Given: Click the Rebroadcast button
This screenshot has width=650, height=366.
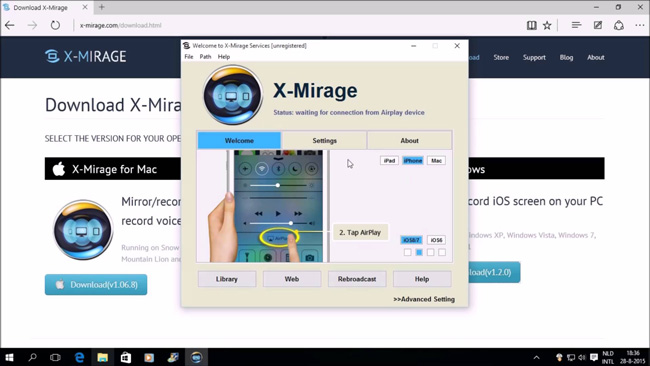Looking at the screenshot, I should [x=357, y=279].
